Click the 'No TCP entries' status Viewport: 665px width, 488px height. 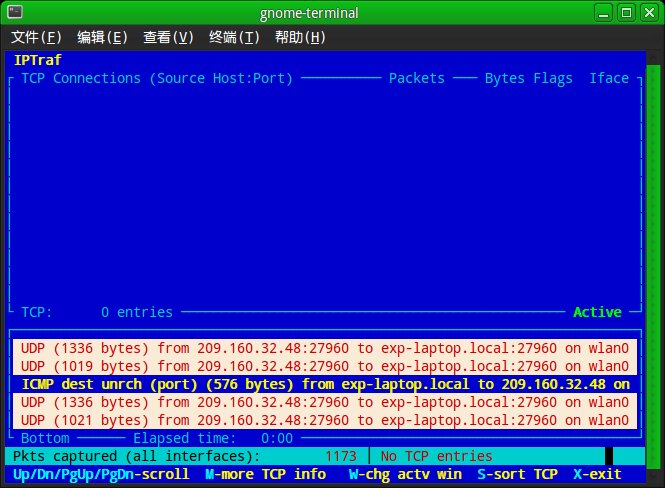pyautogui.click(x=436, y=456)
